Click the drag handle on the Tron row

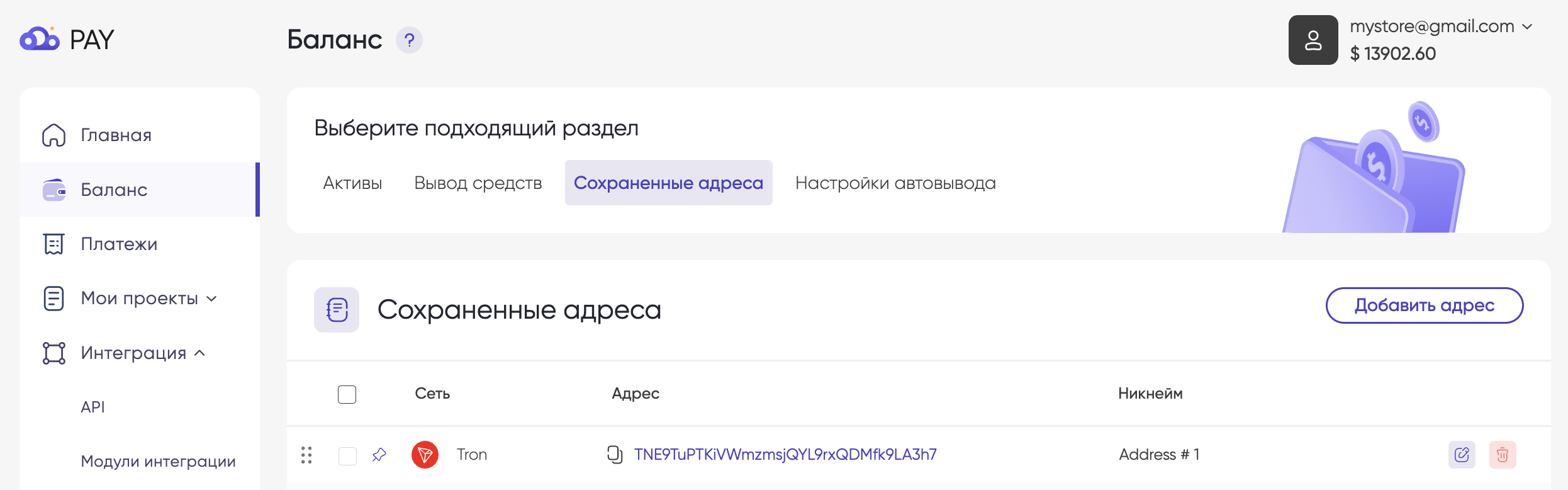[306, 455]
